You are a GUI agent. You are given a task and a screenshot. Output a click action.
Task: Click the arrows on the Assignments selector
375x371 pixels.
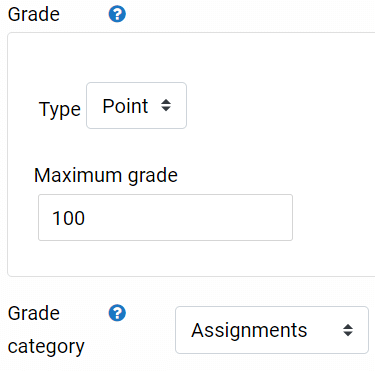(348, 330)
